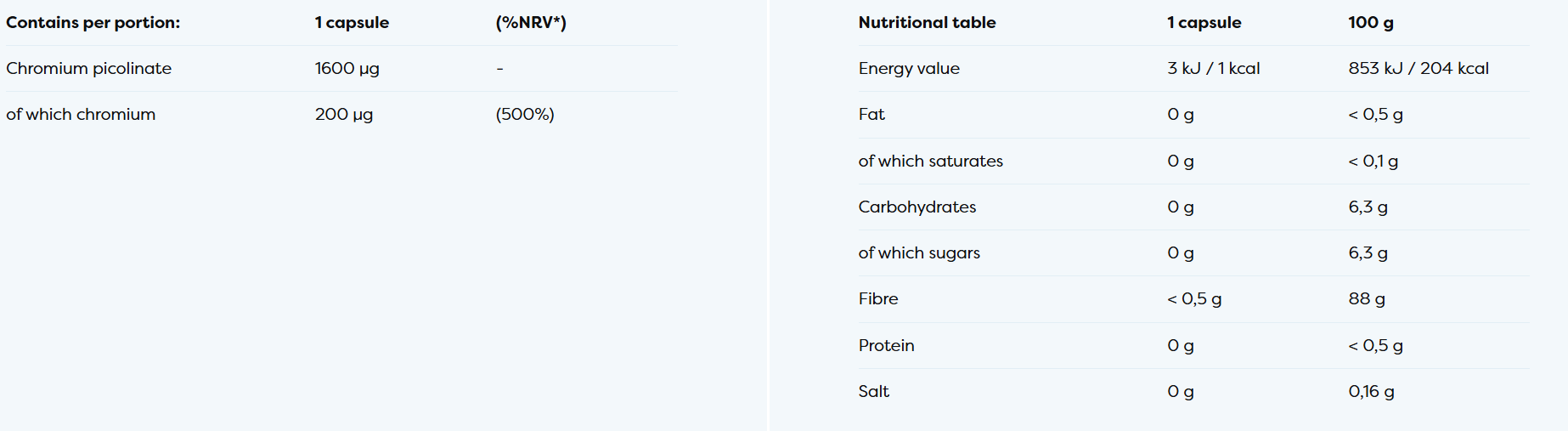Click the 'of which saturates' label
This screenshot has width=1568, height=431.
(x=930, y=162)
